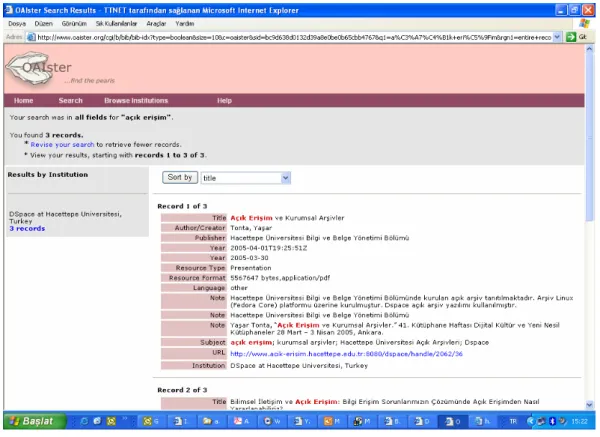The image size is (600, 437).
Task: Click the page icon in the address bar
Action: 31,37
